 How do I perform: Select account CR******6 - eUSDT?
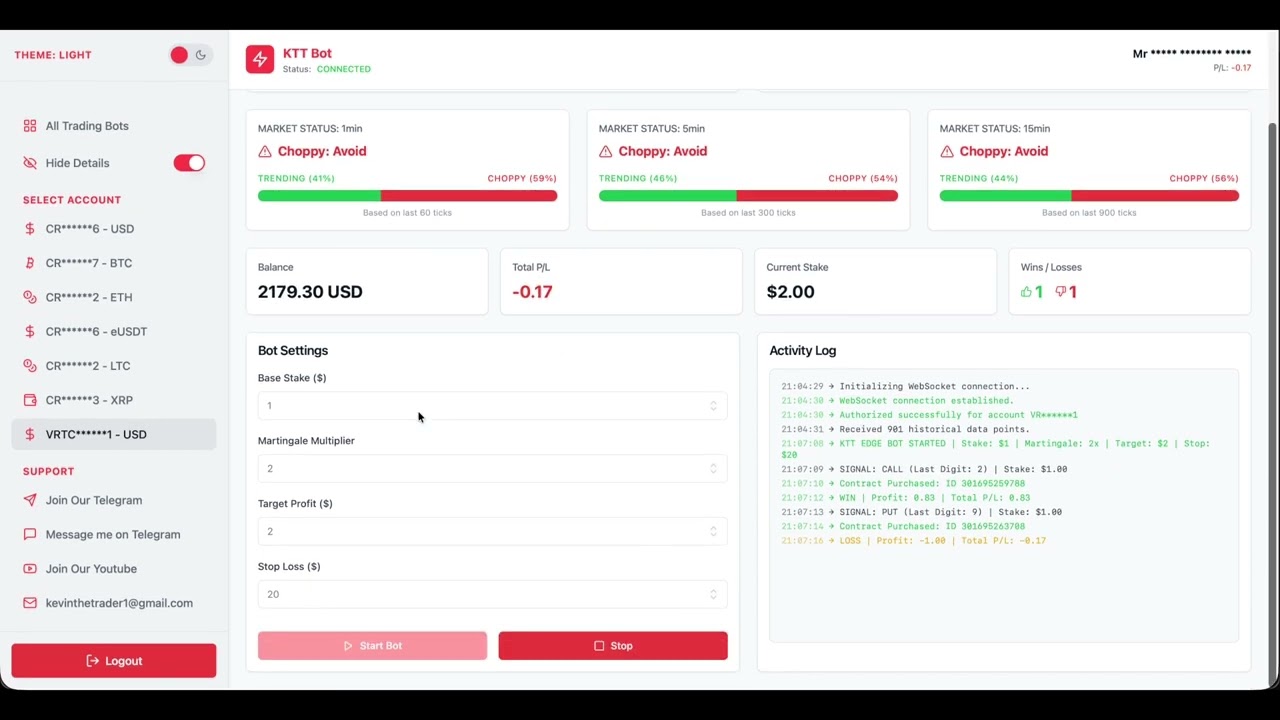point(114,331)
